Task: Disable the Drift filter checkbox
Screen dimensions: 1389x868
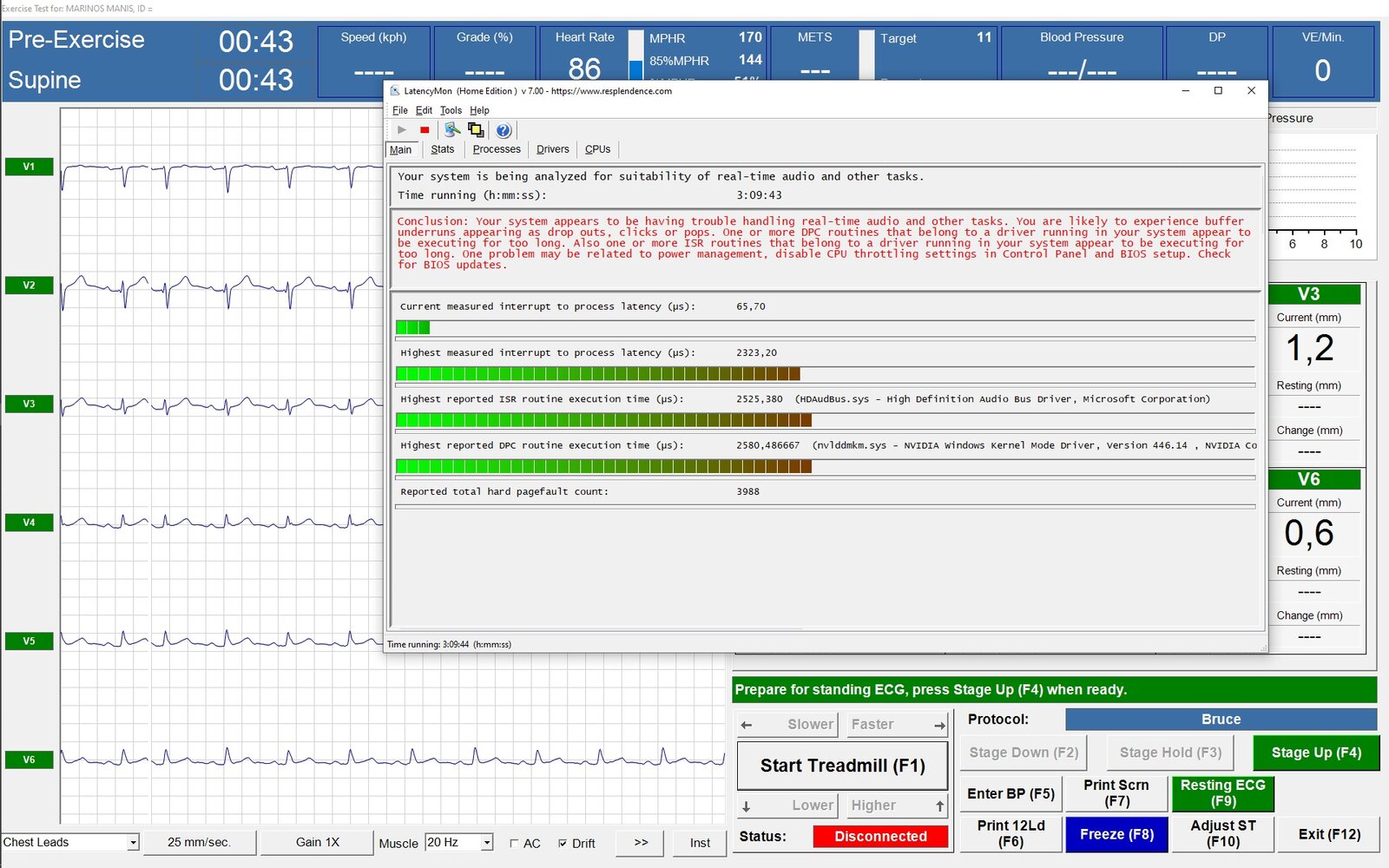Action: (x=563, y=844)
